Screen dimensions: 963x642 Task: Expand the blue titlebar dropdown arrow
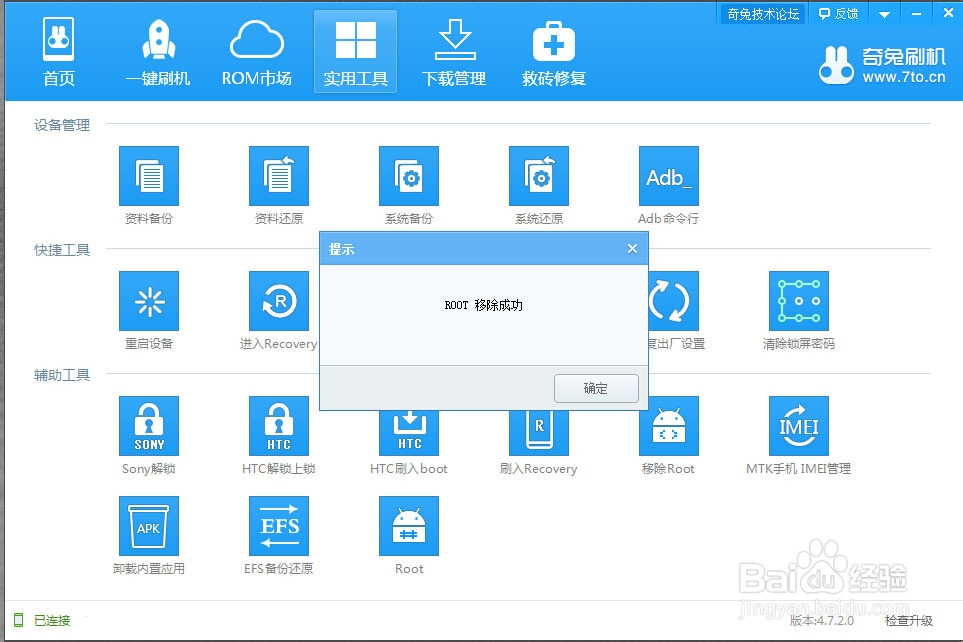(x=882, y=13)
